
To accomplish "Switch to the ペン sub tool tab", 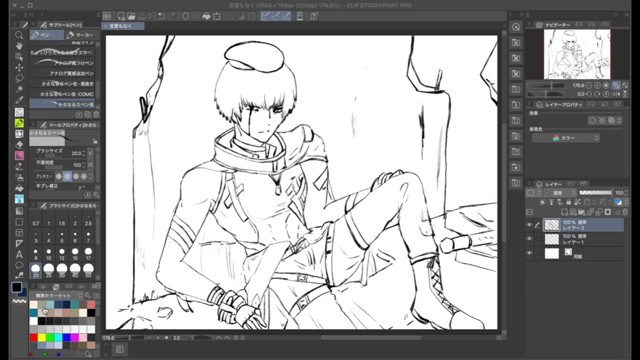I will (x=47, y=35).
